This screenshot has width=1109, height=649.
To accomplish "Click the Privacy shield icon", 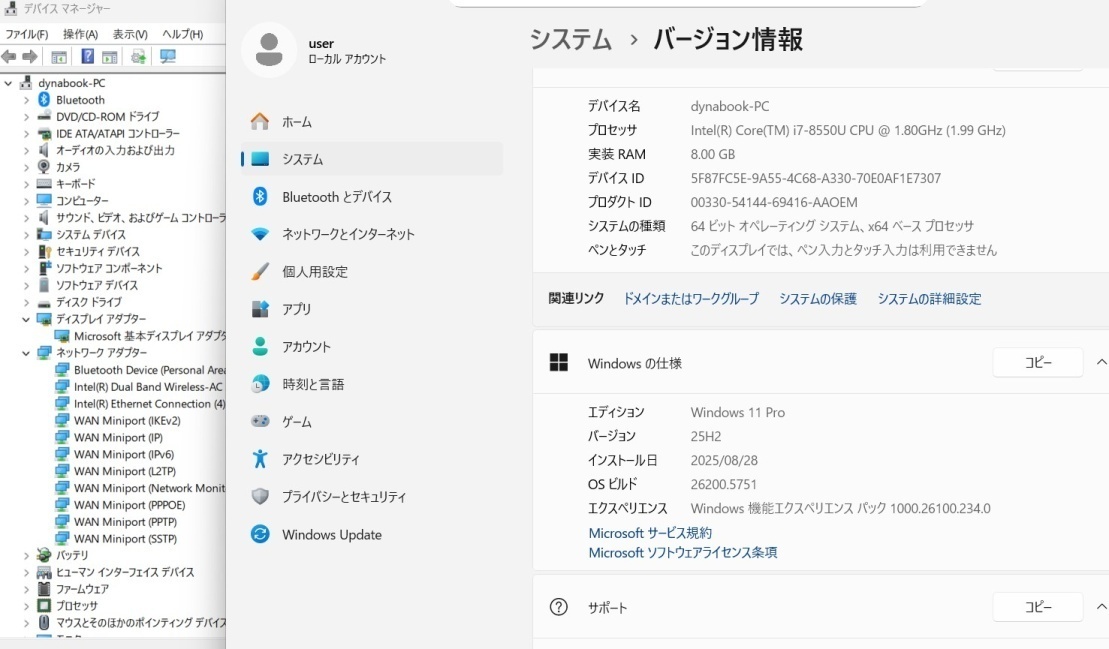I will [260, 496].
